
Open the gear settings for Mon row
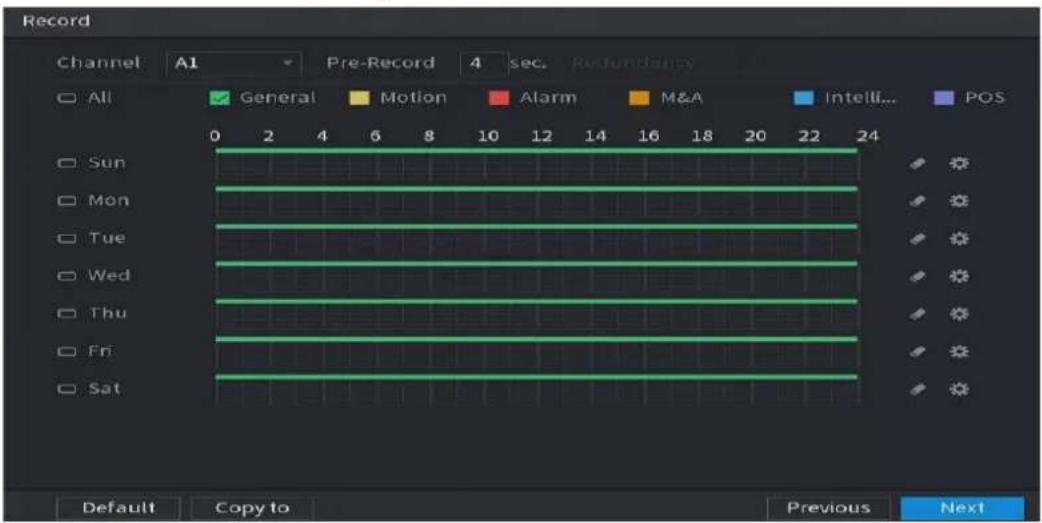958,201
